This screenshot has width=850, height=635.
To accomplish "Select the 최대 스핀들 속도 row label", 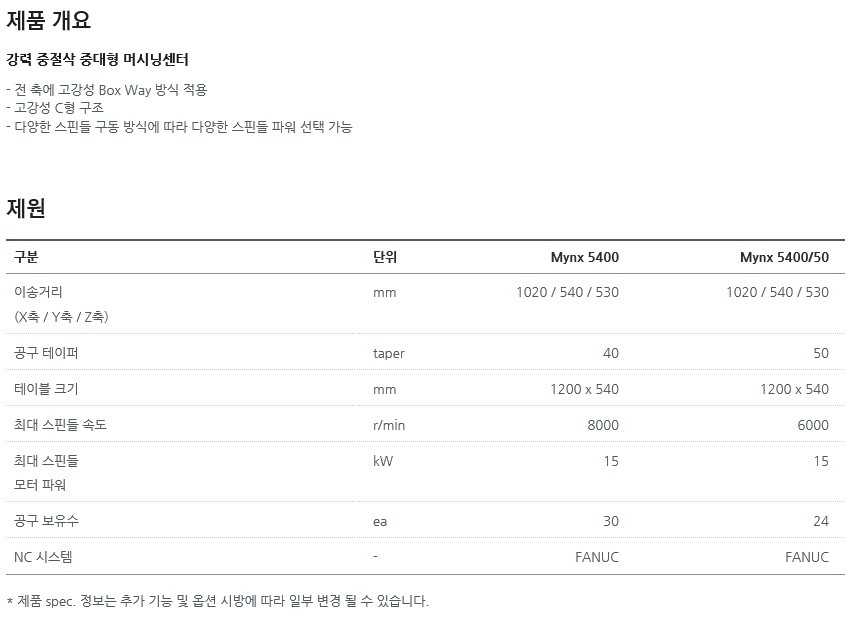I will [60, 425].
